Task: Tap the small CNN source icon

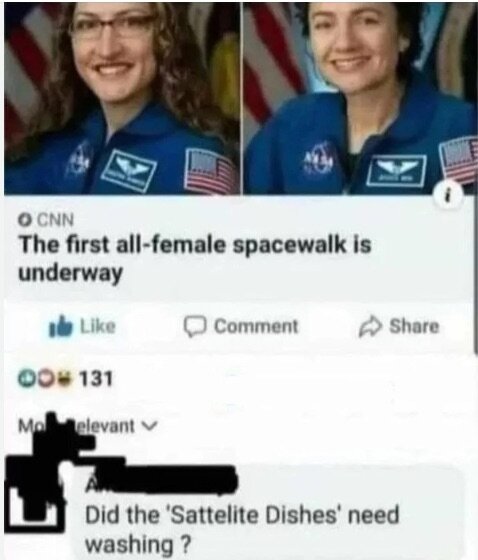Action: (x=25, y=220)
